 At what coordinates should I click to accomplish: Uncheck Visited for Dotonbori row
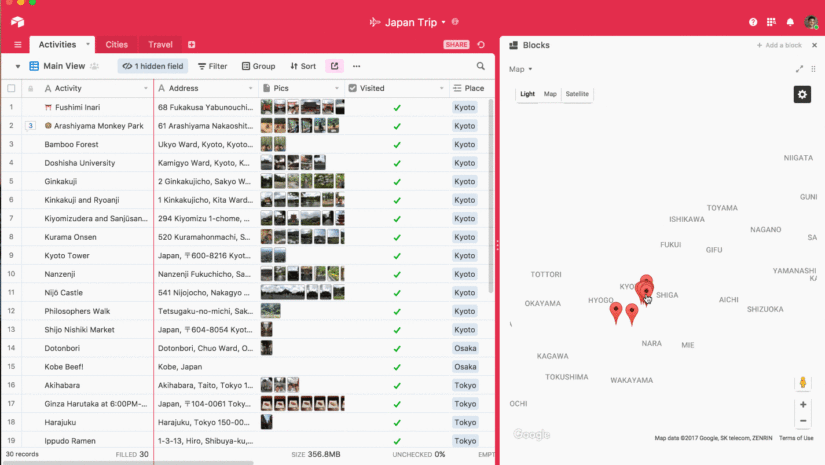coord(397,348)
